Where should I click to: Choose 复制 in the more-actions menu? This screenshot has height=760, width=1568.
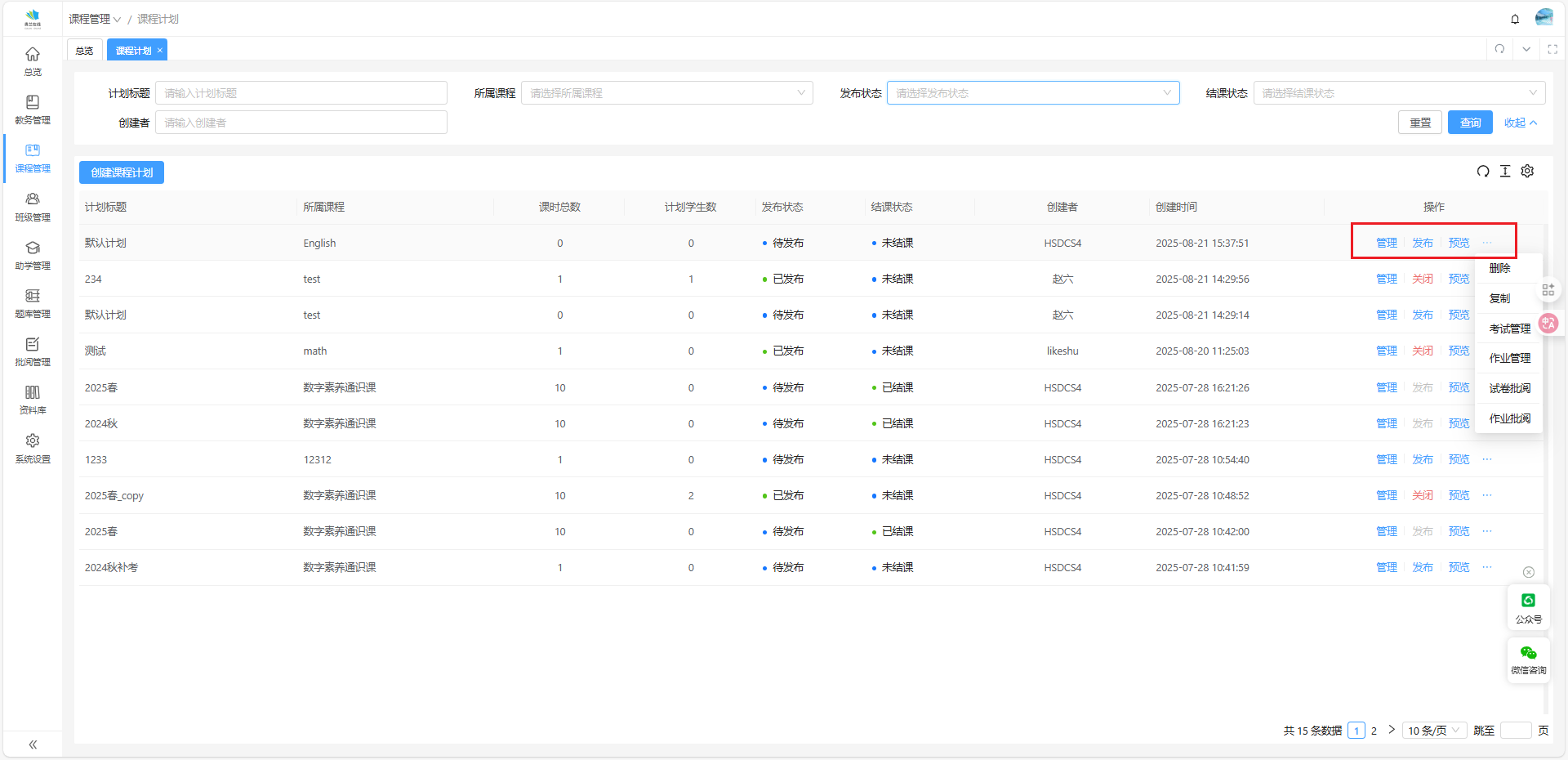point(1499,298)
